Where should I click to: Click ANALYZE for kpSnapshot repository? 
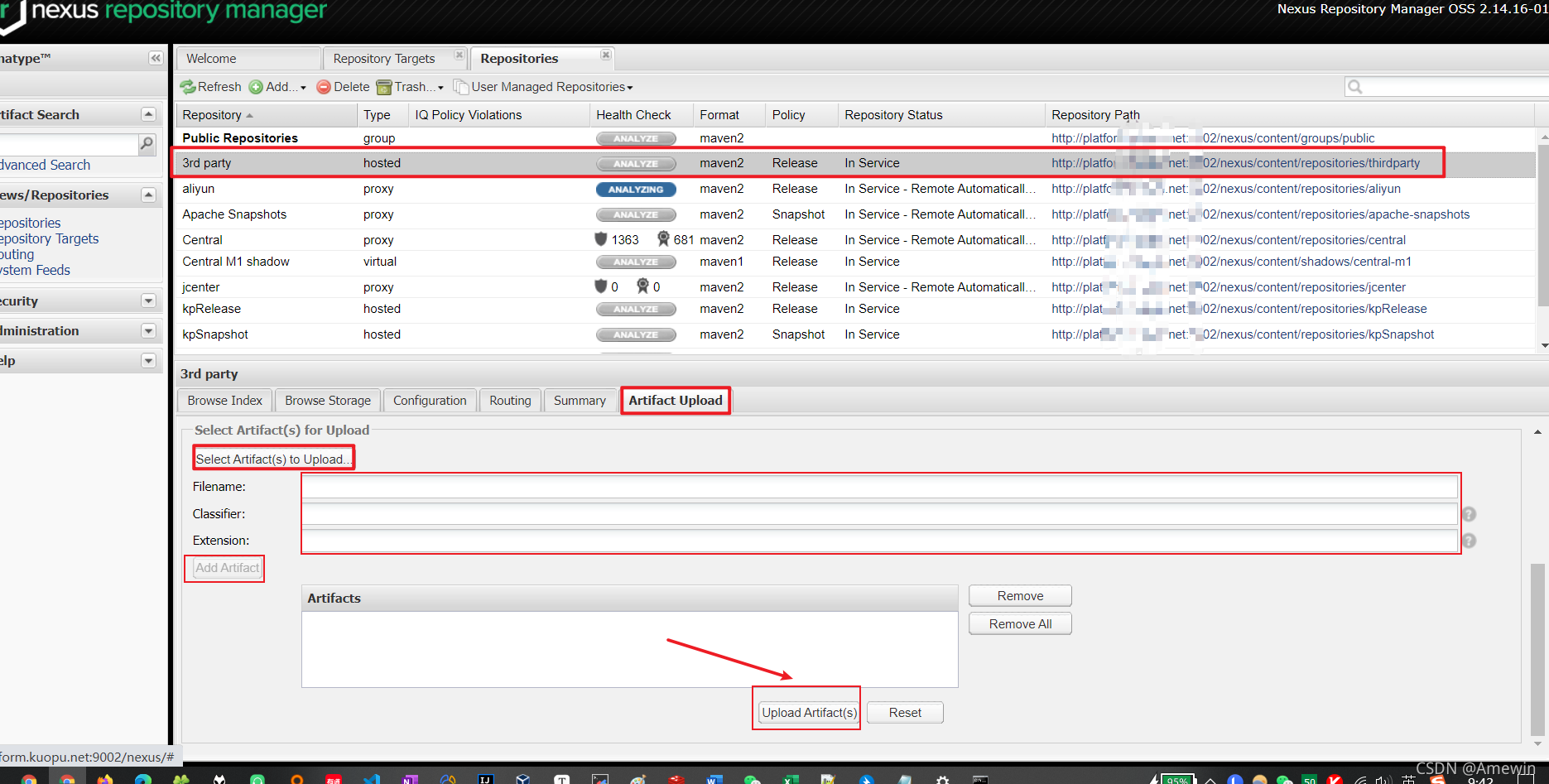[636, 334]
